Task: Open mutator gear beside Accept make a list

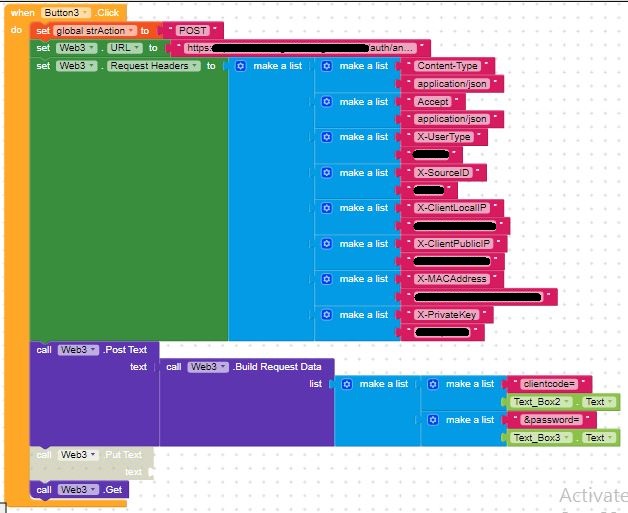Action: [x=327, y=102]
